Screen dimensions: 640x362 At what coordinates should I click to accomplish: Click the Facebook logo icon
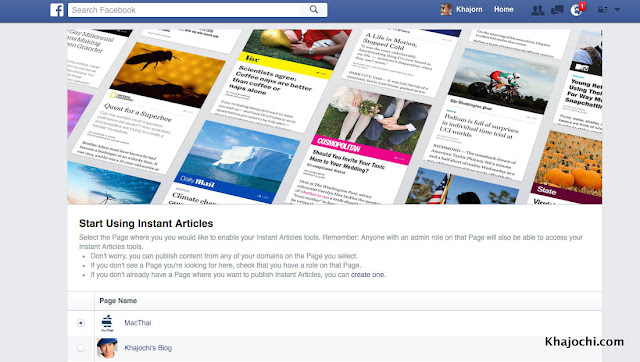click(57, 10)
